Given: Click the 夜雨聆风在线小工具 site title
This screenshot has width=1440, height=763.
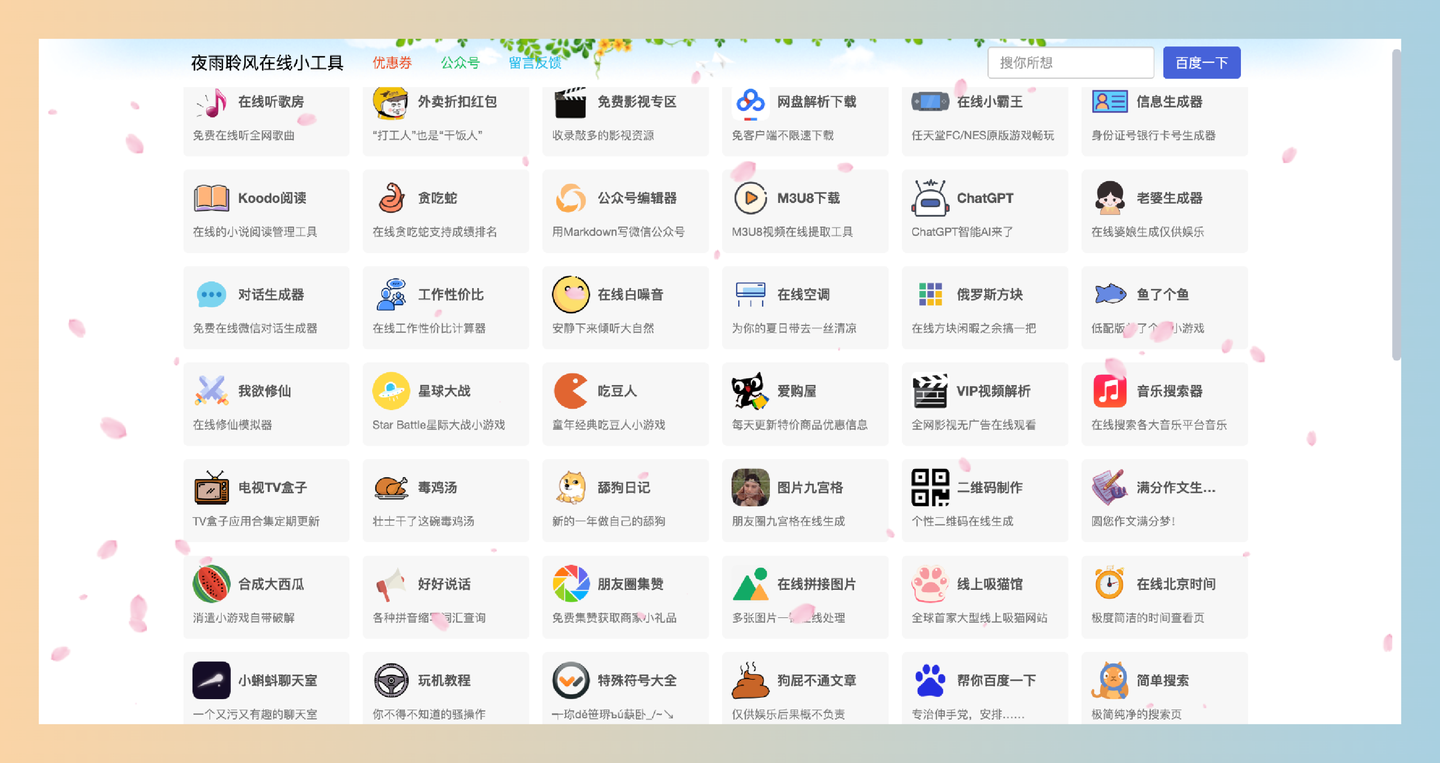Looking at the screenshot, I should point(267,63).
